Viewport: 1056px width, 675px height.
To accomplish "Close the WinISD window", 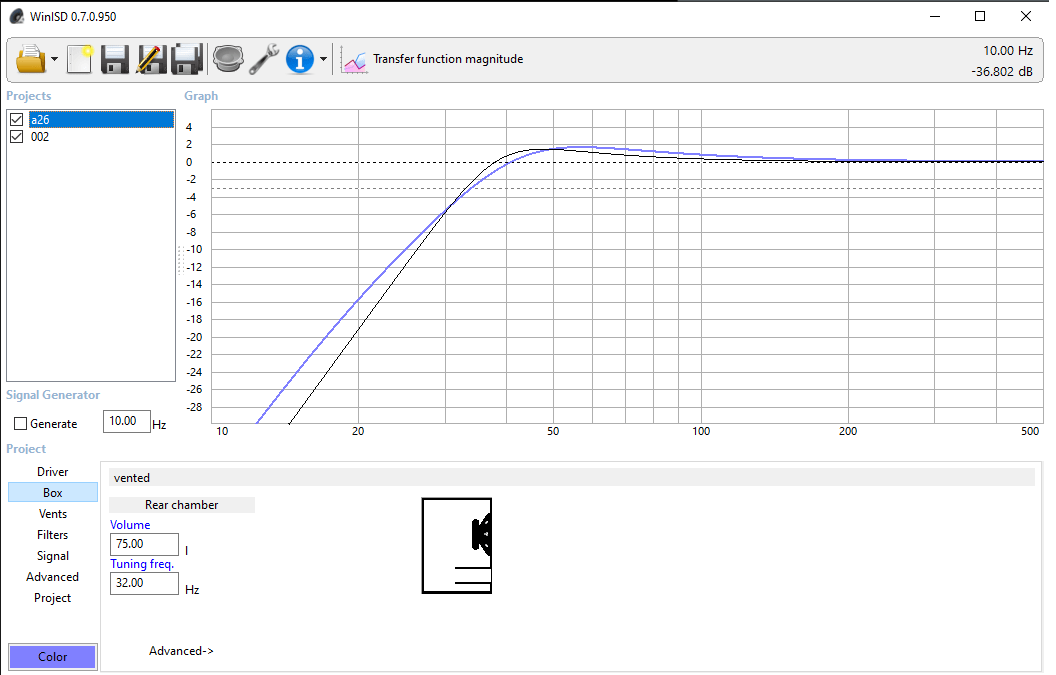I will coord(1026,16).
